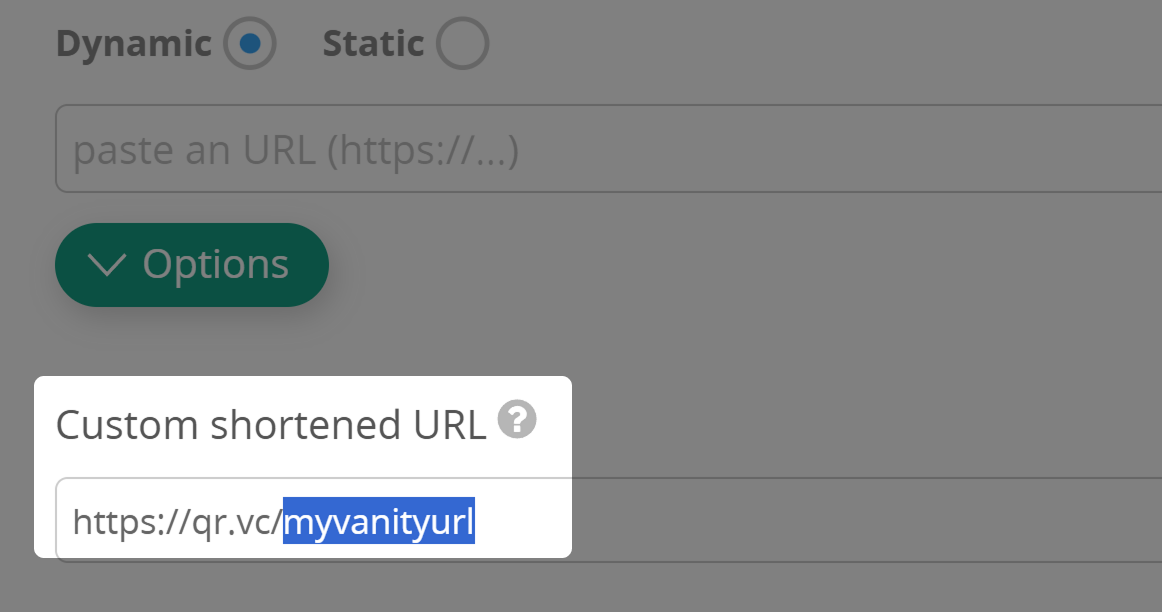The height and width of the screenshot is (612, 1162).
Task: Open help for Custom shortened URL
Action: [517, 419]
